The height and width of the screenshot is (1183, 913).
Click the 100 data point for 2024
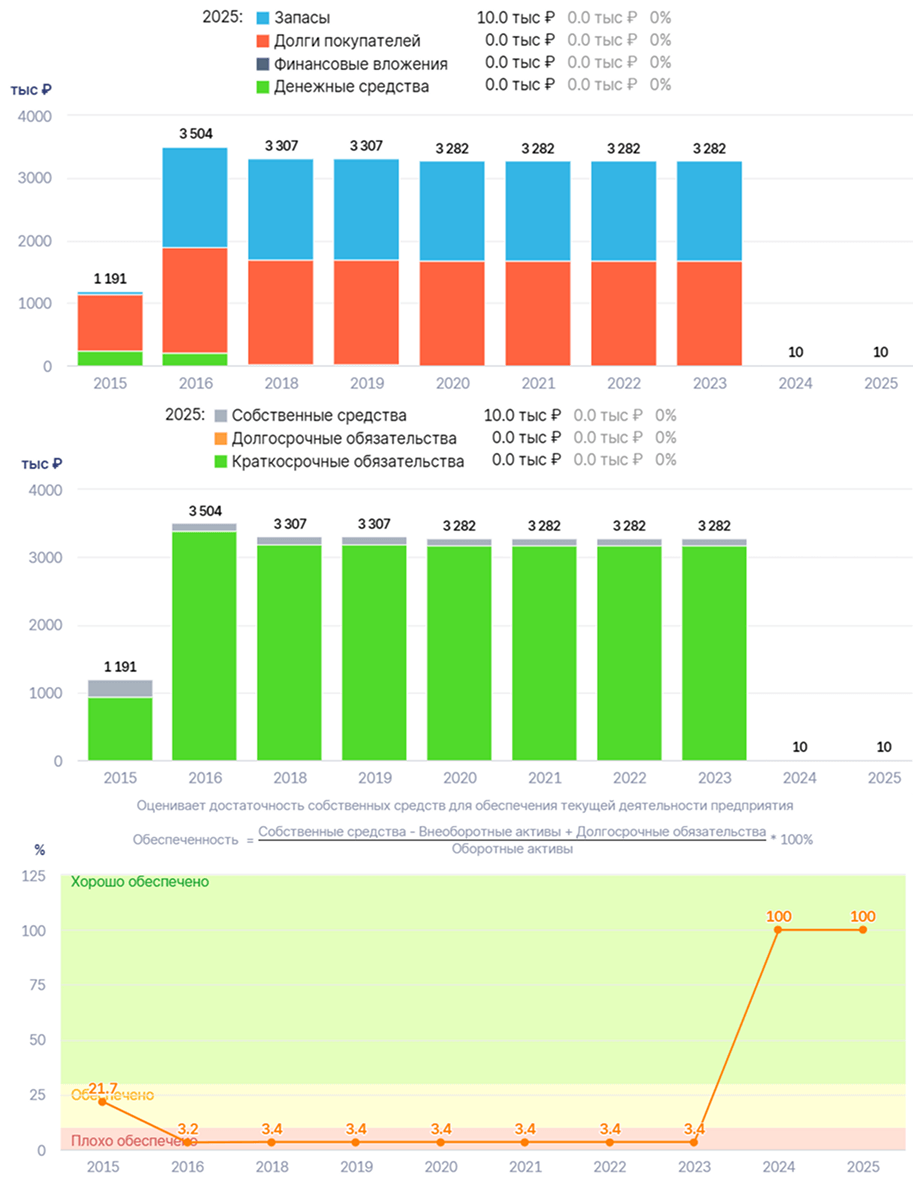(x=778, y=930)
